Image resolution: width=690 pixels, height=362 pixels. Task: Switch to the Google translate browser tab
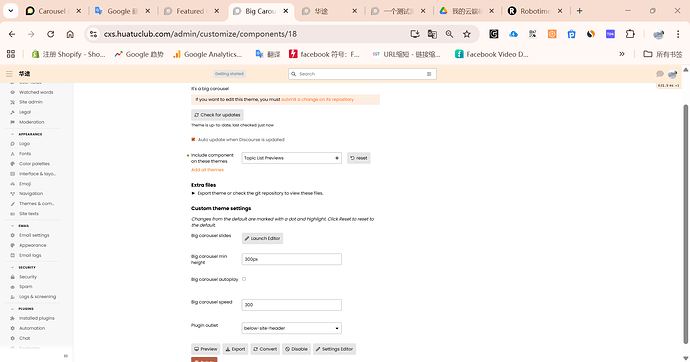[x=123, y=11]
